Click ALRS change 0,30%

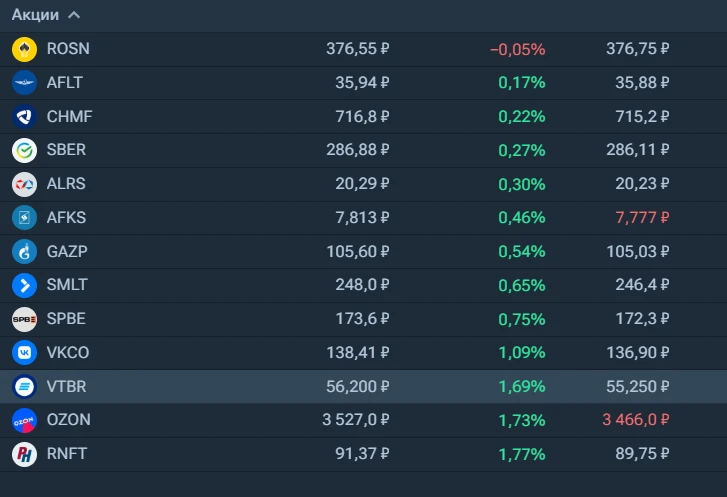coord(522,184)
